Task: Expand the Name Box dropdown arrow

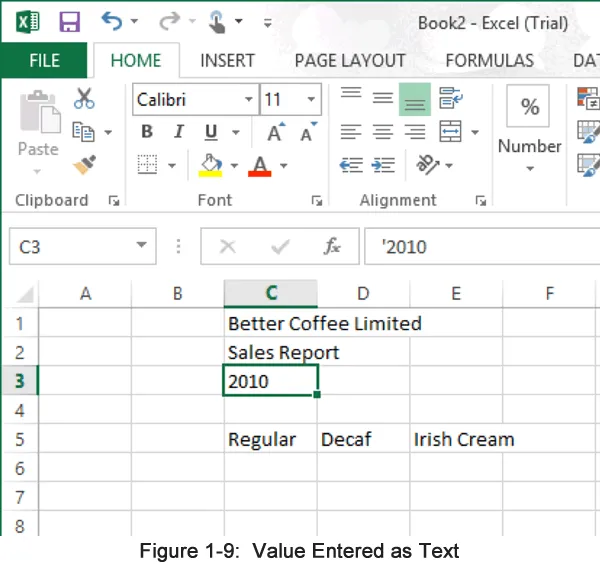Action: tap(142, 246)
